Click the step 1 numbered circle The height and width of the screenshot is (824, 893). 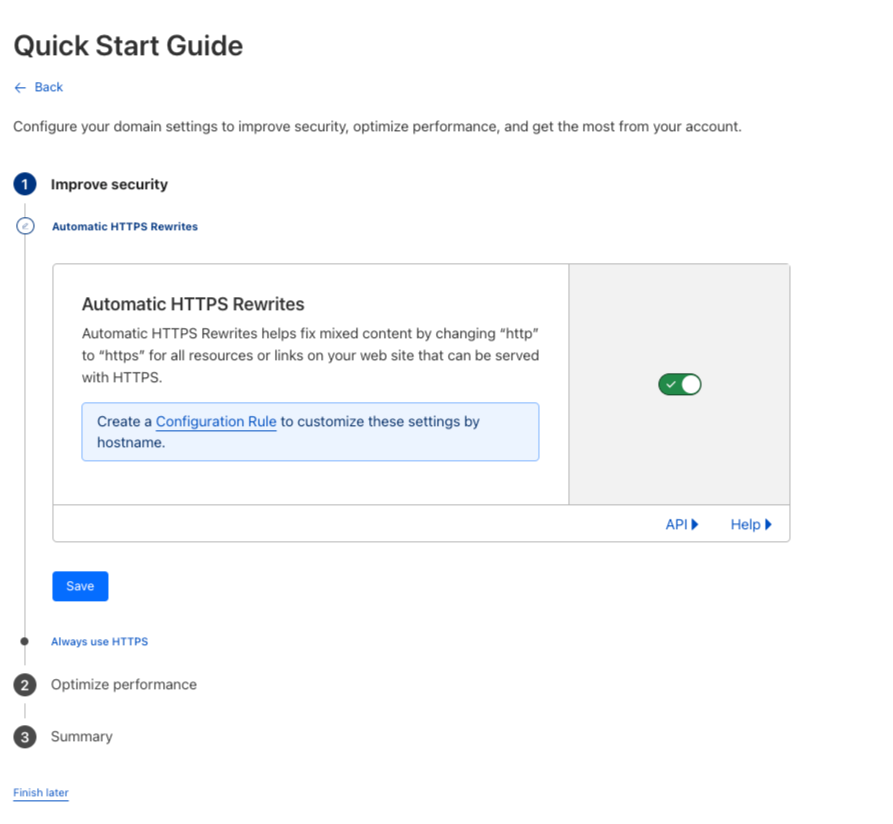25,185
